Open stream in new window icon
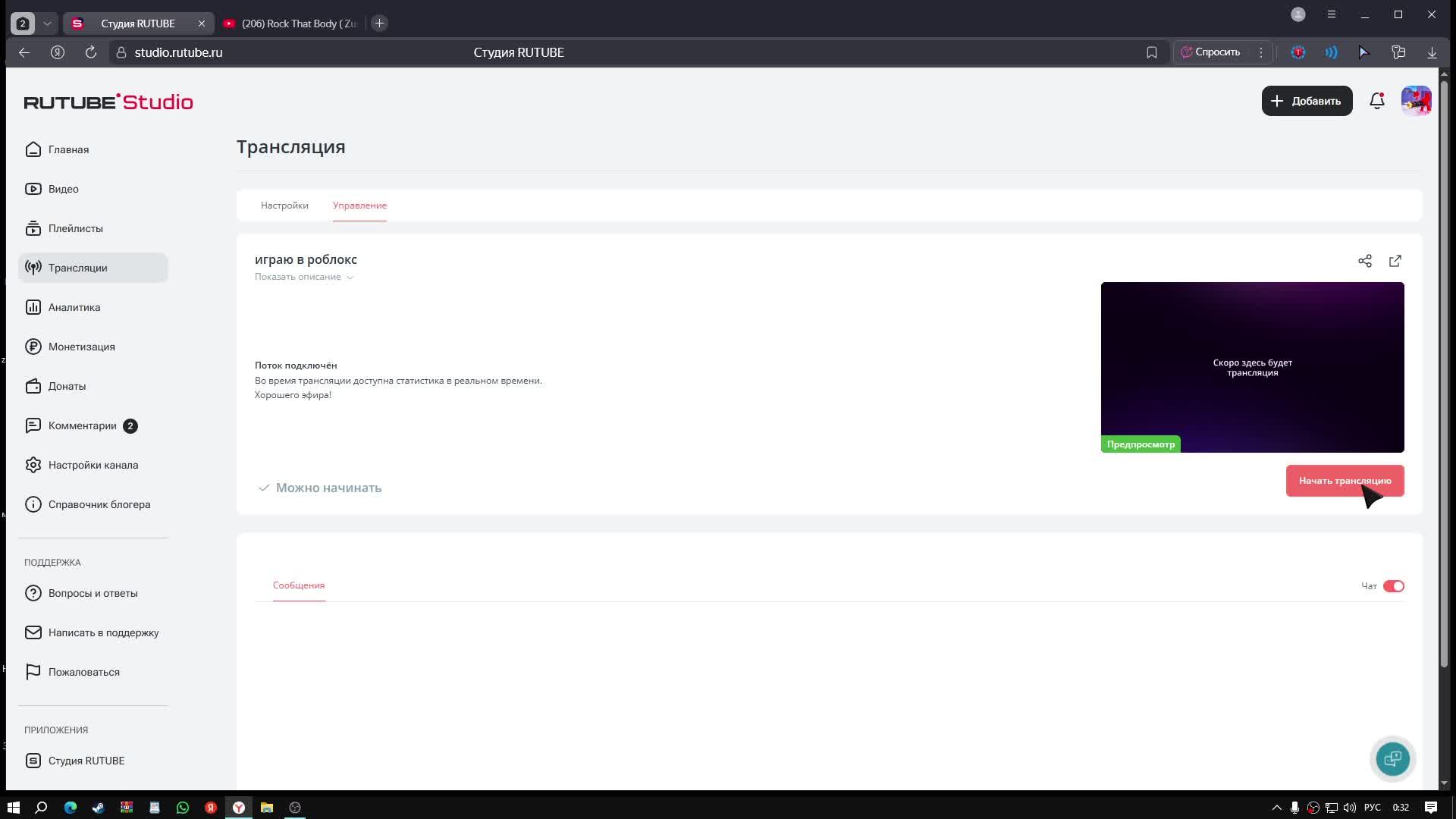 point(1395,261)
